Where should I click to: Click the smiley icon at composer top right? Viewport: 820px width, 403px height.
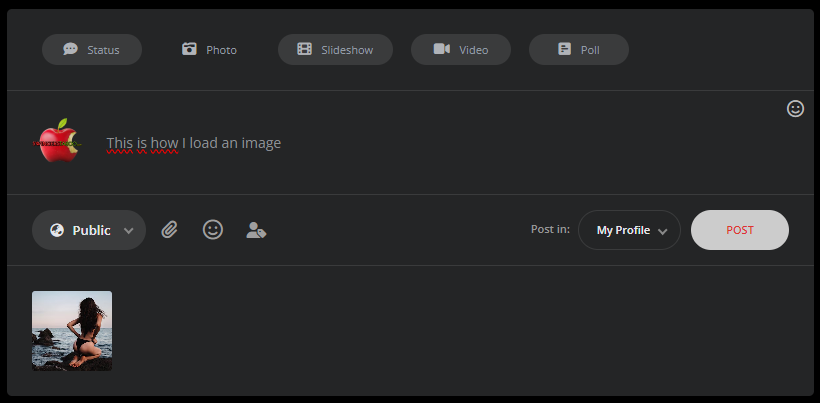795,109
